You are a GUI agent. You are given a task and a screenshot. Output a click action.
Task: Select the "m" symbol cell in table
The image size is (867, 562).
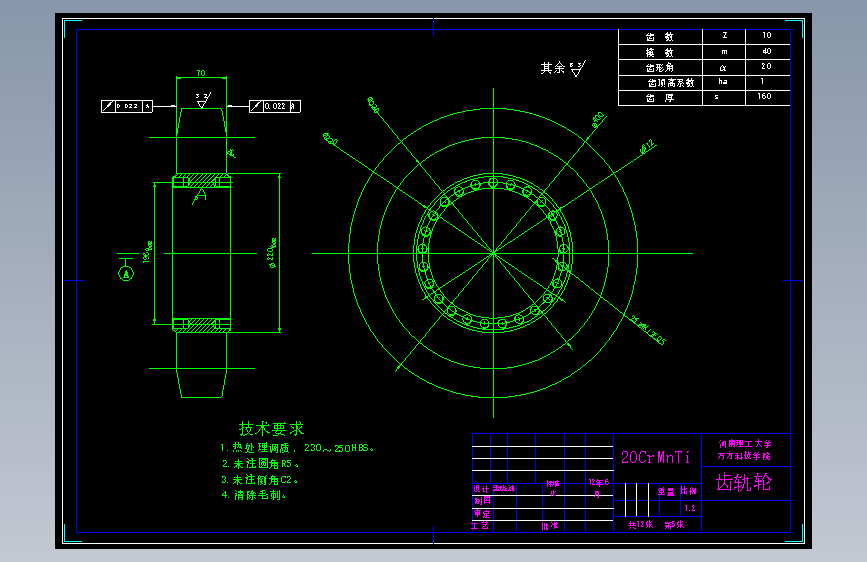point(724,51)
